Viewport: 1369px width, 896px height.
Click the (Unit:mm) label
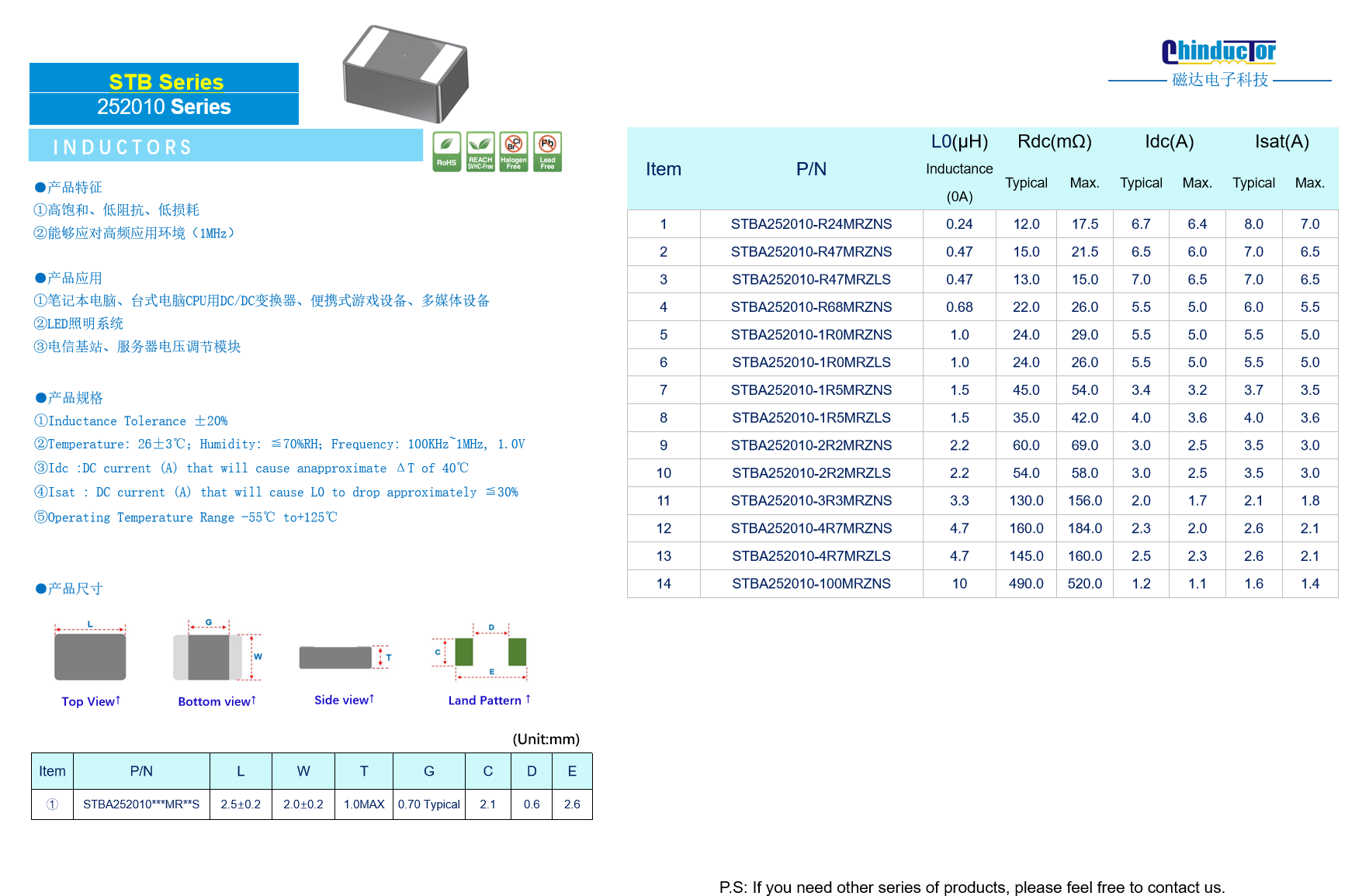[x=546, y=739]
